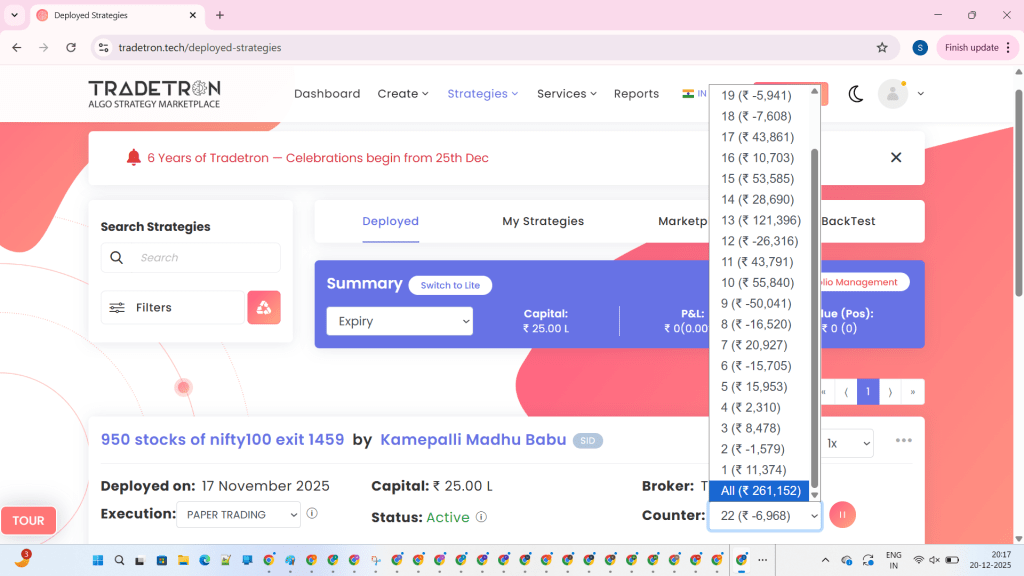Screen dimensions: 1024x576
Task: Open the Reports menu item
Action: point(636,94)
